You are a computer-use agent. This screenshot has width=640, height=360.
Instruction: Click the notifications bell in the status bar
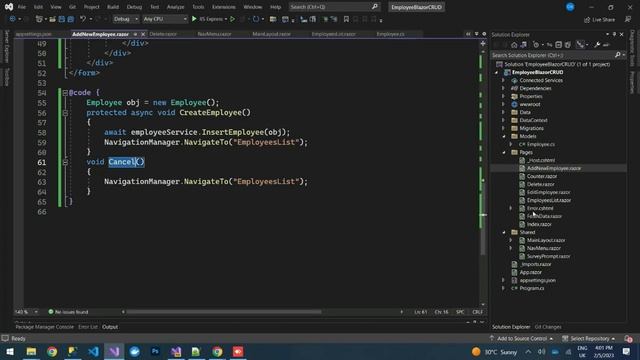click(x=628, y=338)
